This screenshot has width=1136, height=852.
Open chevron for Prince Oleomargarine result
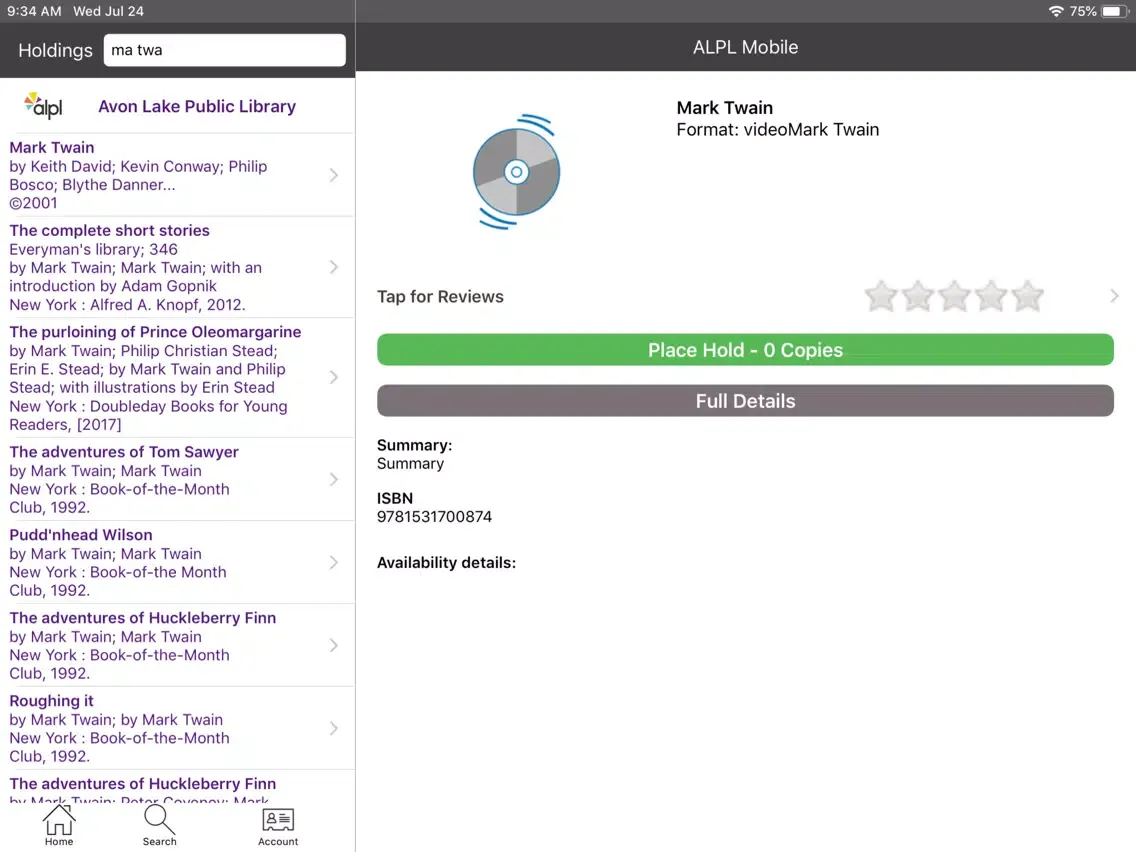(334, 377)
